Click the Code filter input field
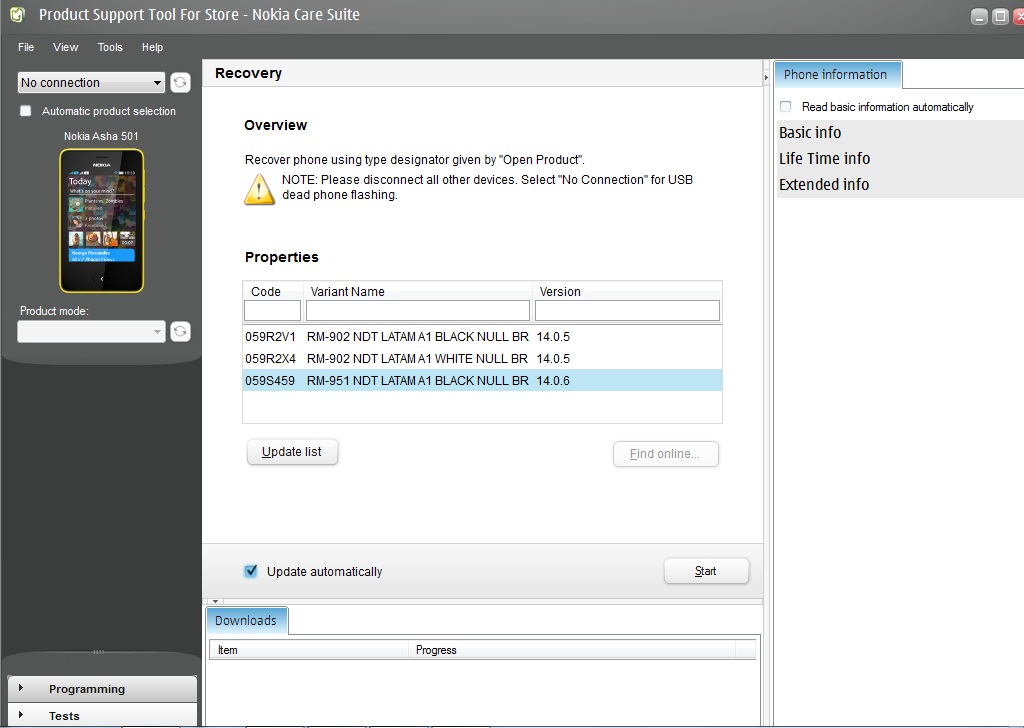Viewport: 1024px width, 728px height. [272, 310]
